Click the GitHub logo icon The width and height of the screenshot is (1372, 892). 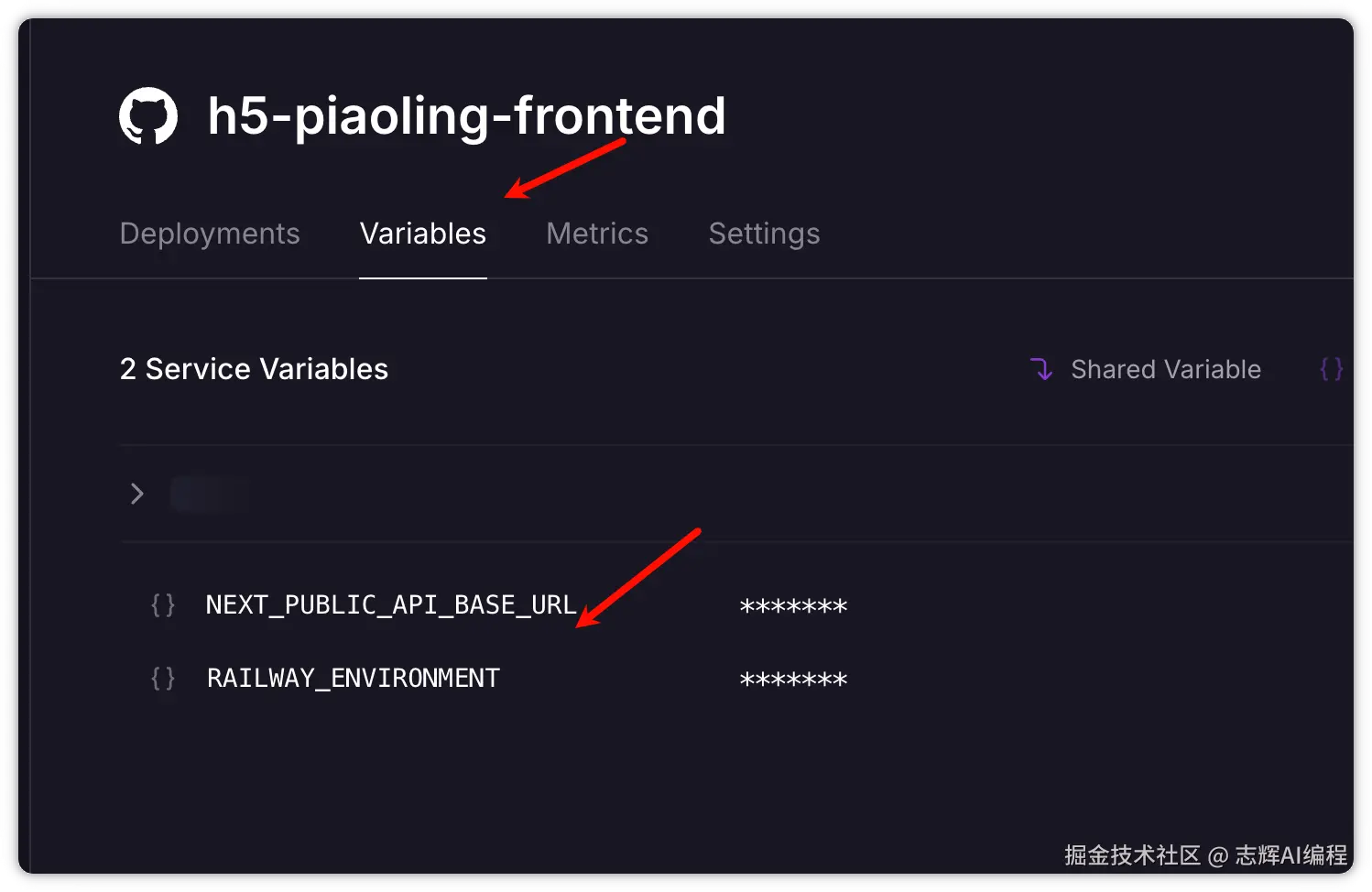pyautogui.click(x=148, y=116)
